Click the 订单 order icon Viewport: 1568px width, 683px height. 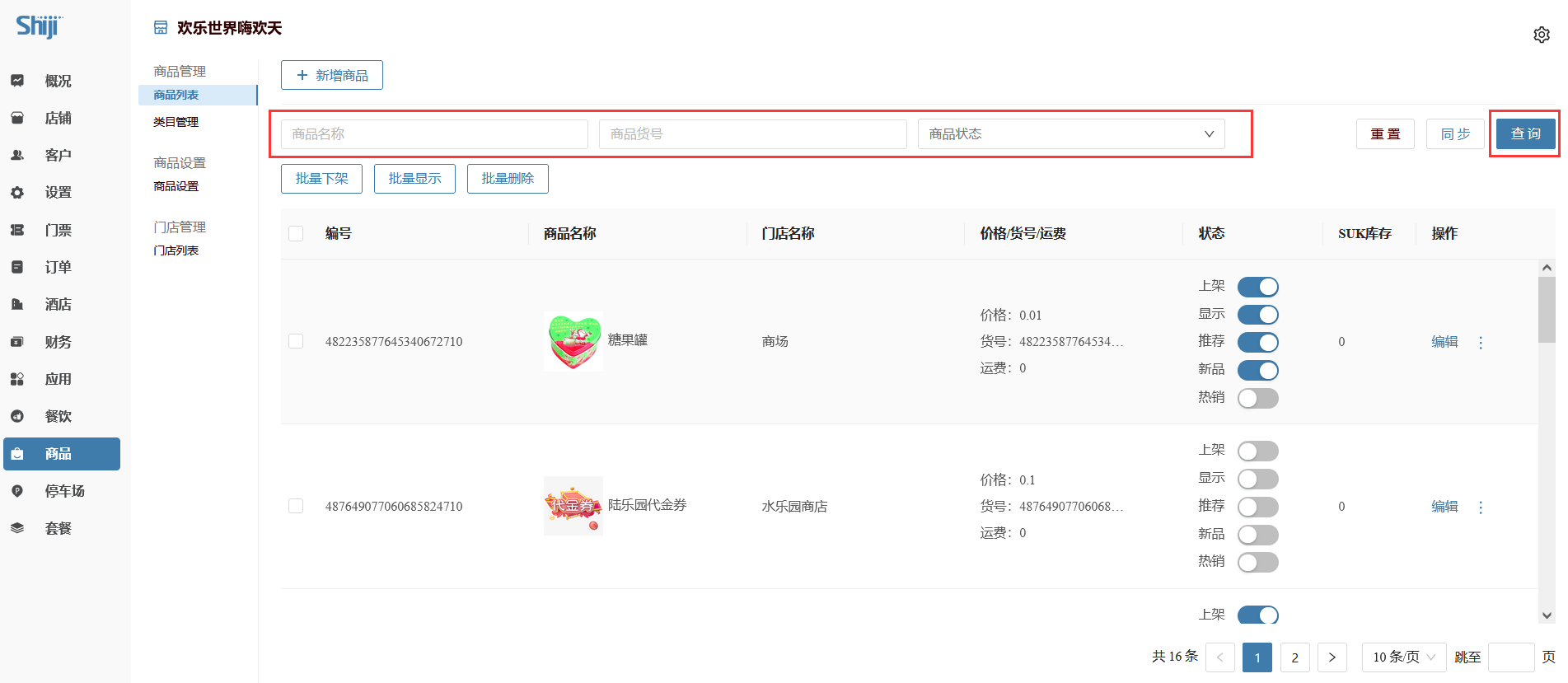point(17,267)
